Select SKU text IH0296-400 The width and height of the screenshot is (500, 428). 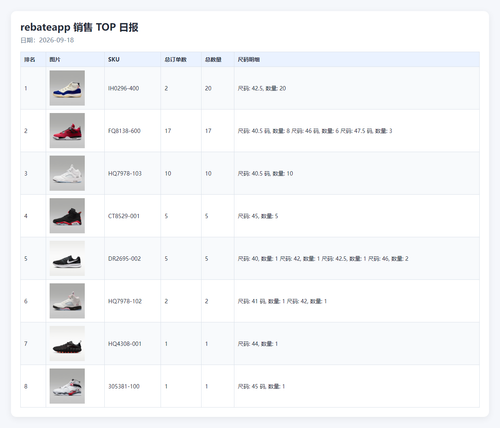[x=123, y=88]
